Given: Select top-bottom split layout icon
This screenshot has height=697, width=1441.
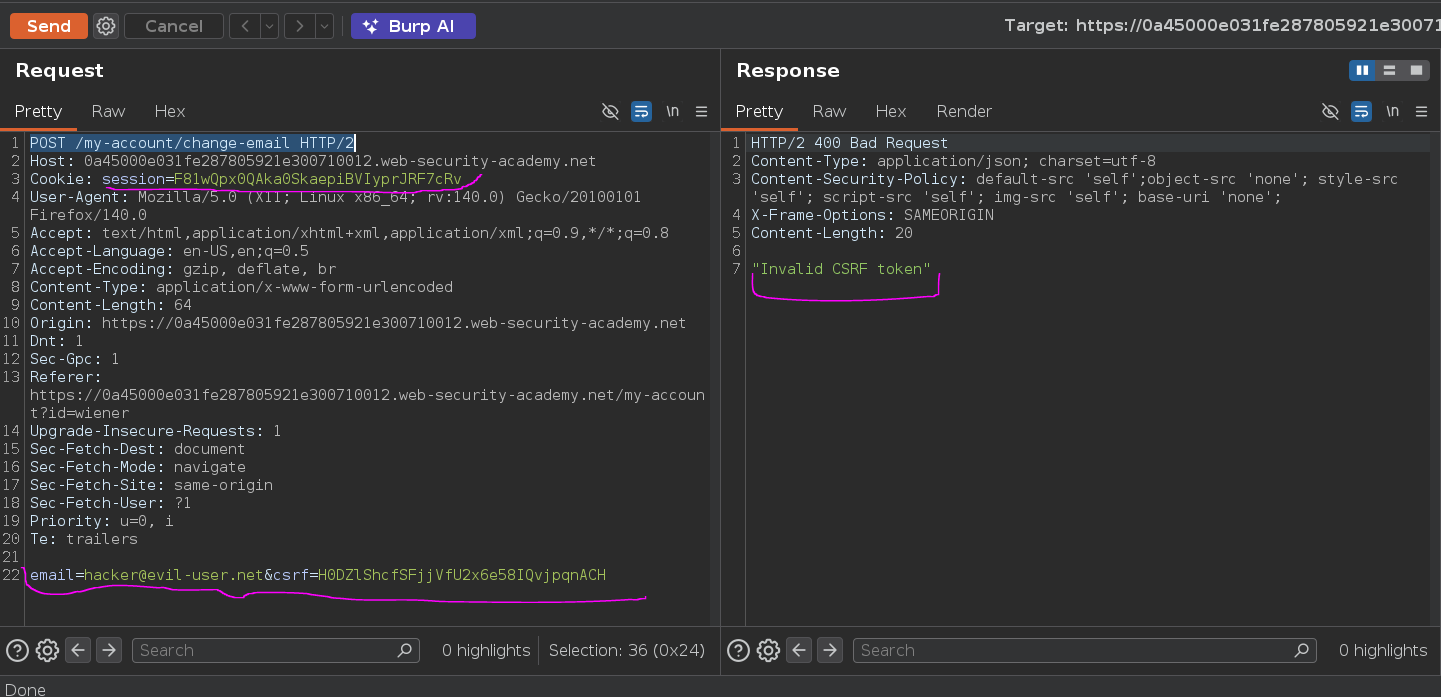Looking at the screenshot, I should 1389,70.
